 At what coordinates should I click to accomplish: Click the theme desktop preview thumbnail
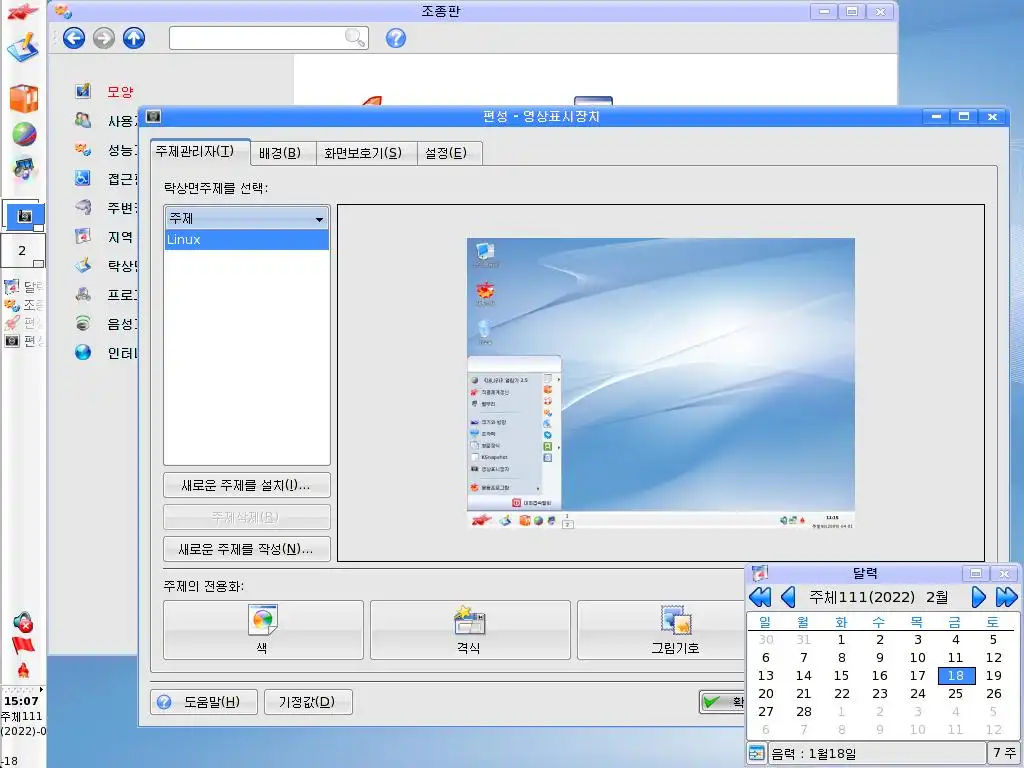click(660, 383)
